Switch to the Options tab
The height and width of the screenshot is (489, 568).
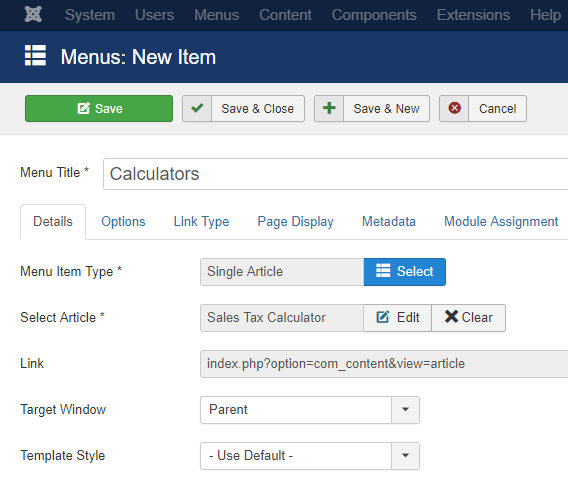click(x=123, y=221)
